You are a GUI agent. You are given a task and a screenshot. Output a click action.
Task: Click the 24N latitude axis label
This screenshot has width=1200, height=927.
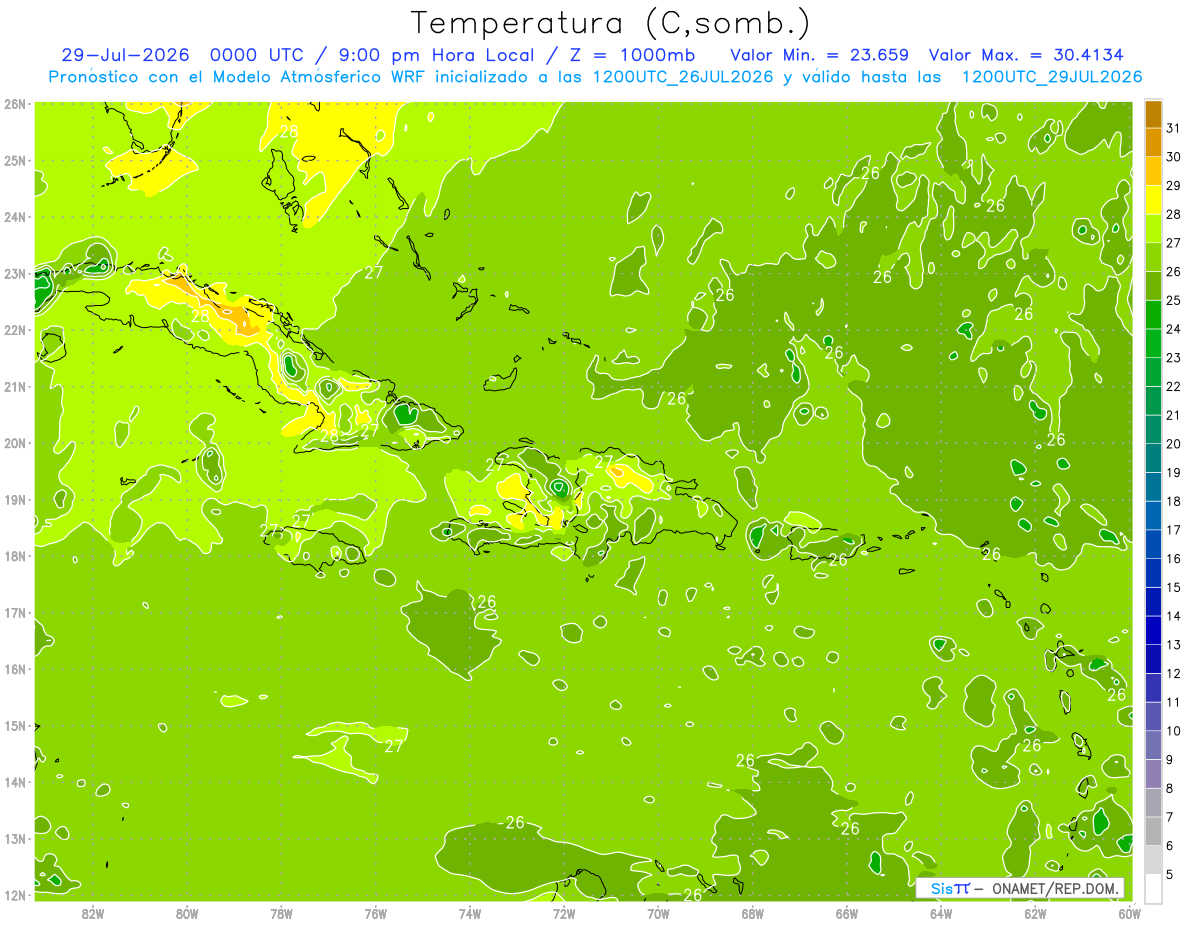pyautogui.click(x=15, y=216)
